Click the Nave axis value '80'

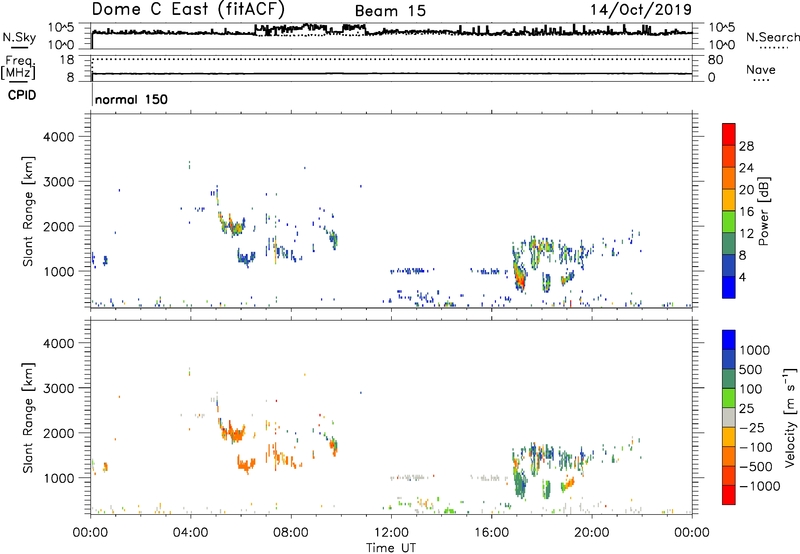pyautogui.click(x=715, y=60)
